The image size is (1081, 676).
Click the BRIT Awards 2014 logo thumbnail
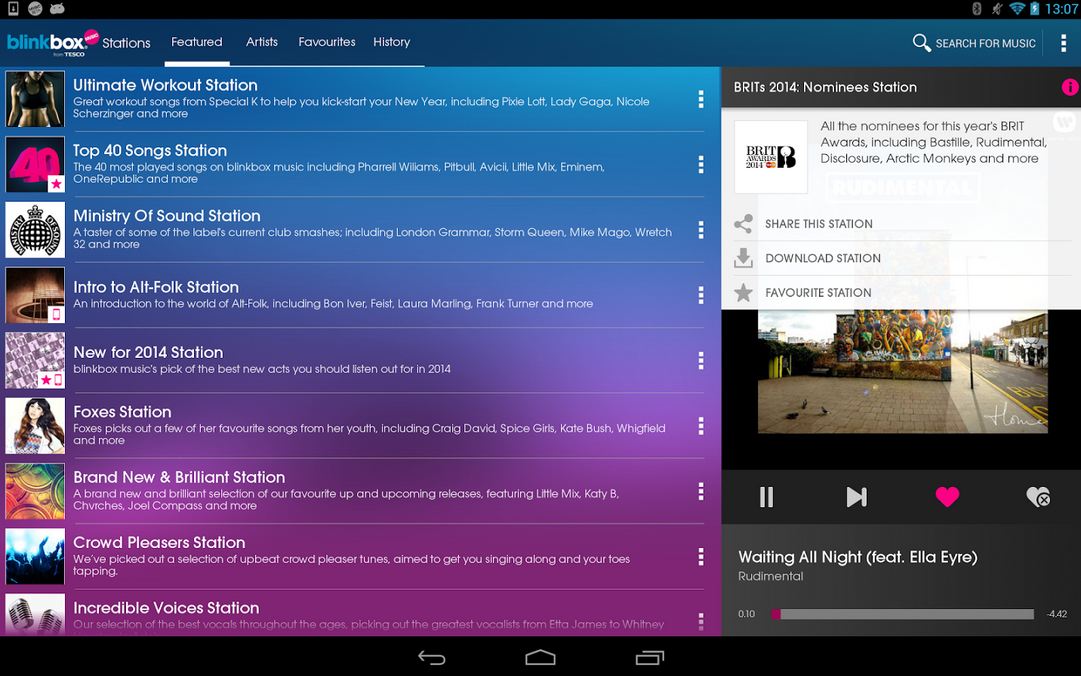click(771, 157)
